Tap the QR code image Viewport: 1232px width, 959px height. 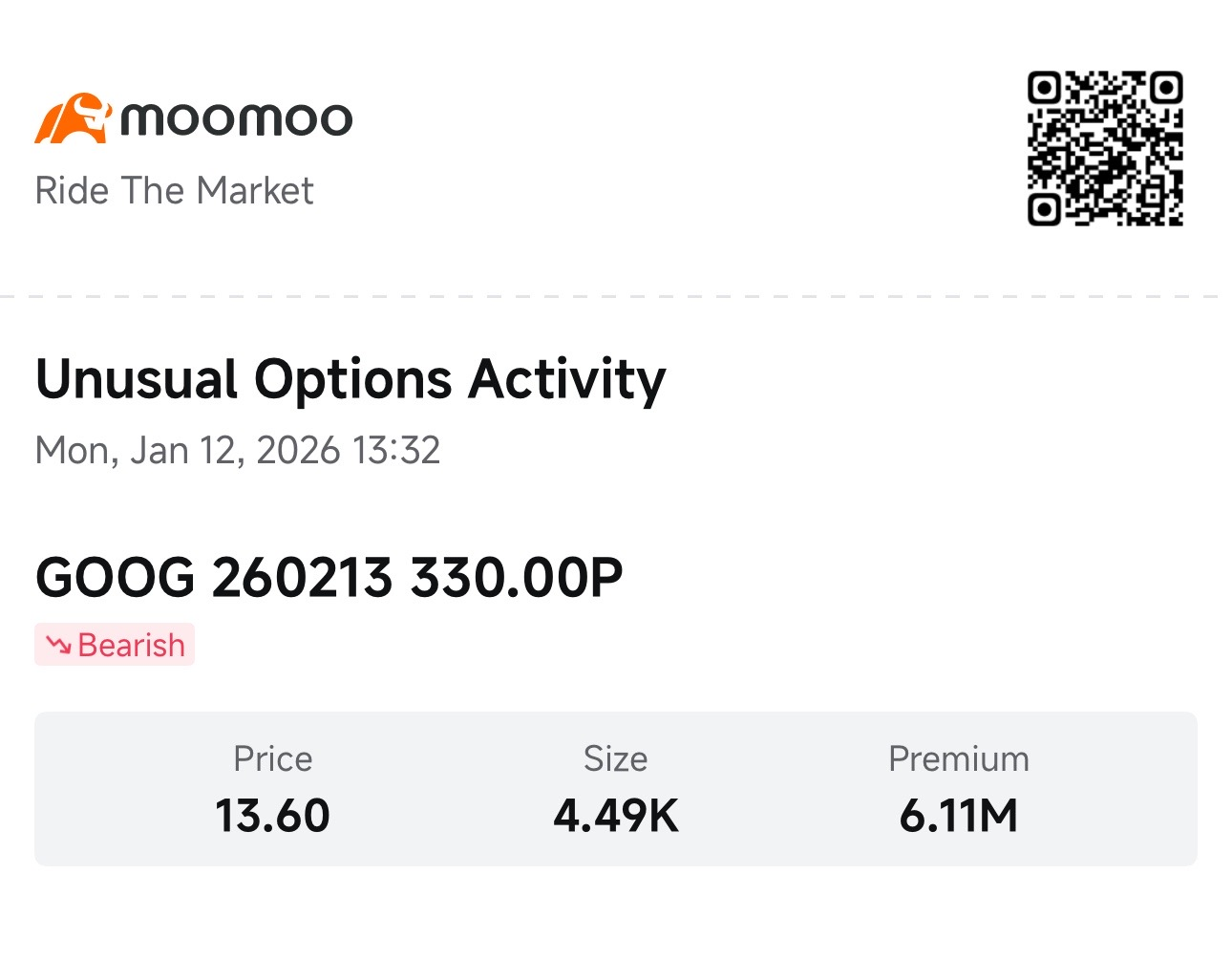[1105, 148]
